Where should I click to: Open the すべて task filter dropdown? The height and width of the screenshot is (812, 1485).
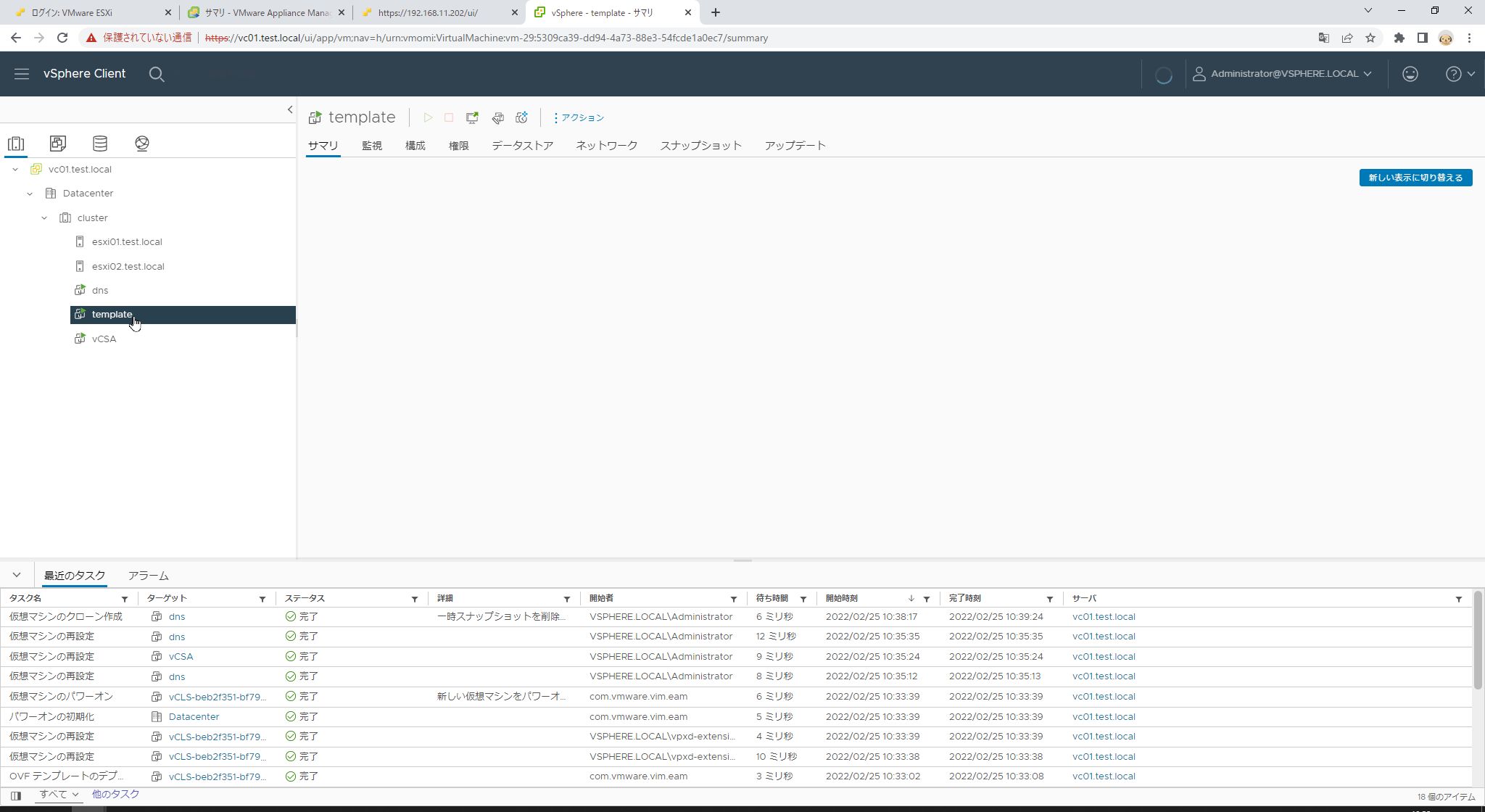pos(59,795)
